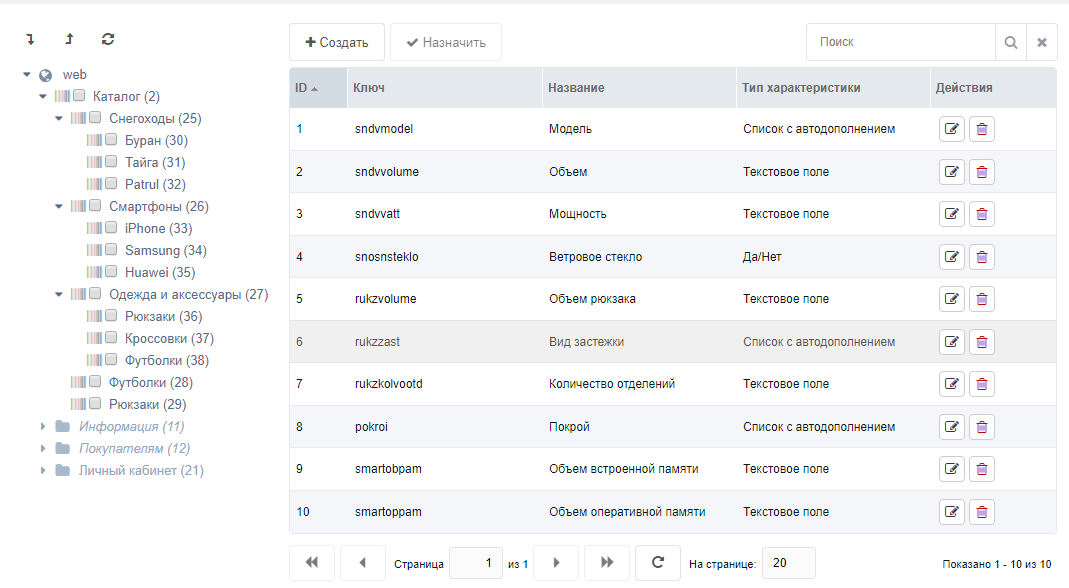The height and width of the screenshot is (588, 1069).
Task: Click the Создать button
Action: click(x=337, y=42)
